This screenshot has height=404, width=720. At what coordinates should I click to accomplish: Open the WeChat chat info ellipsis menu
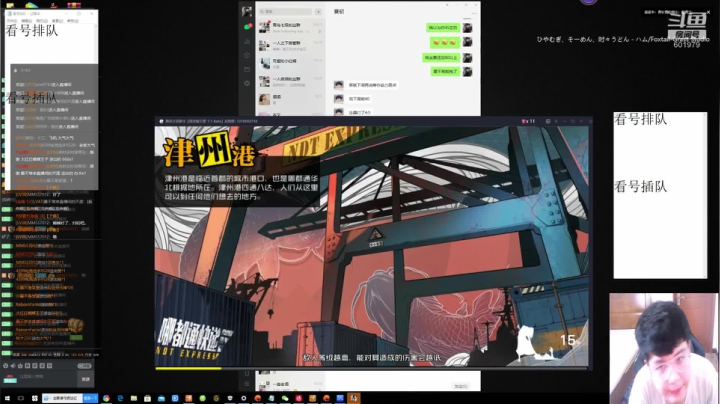(x=473, y=13)
